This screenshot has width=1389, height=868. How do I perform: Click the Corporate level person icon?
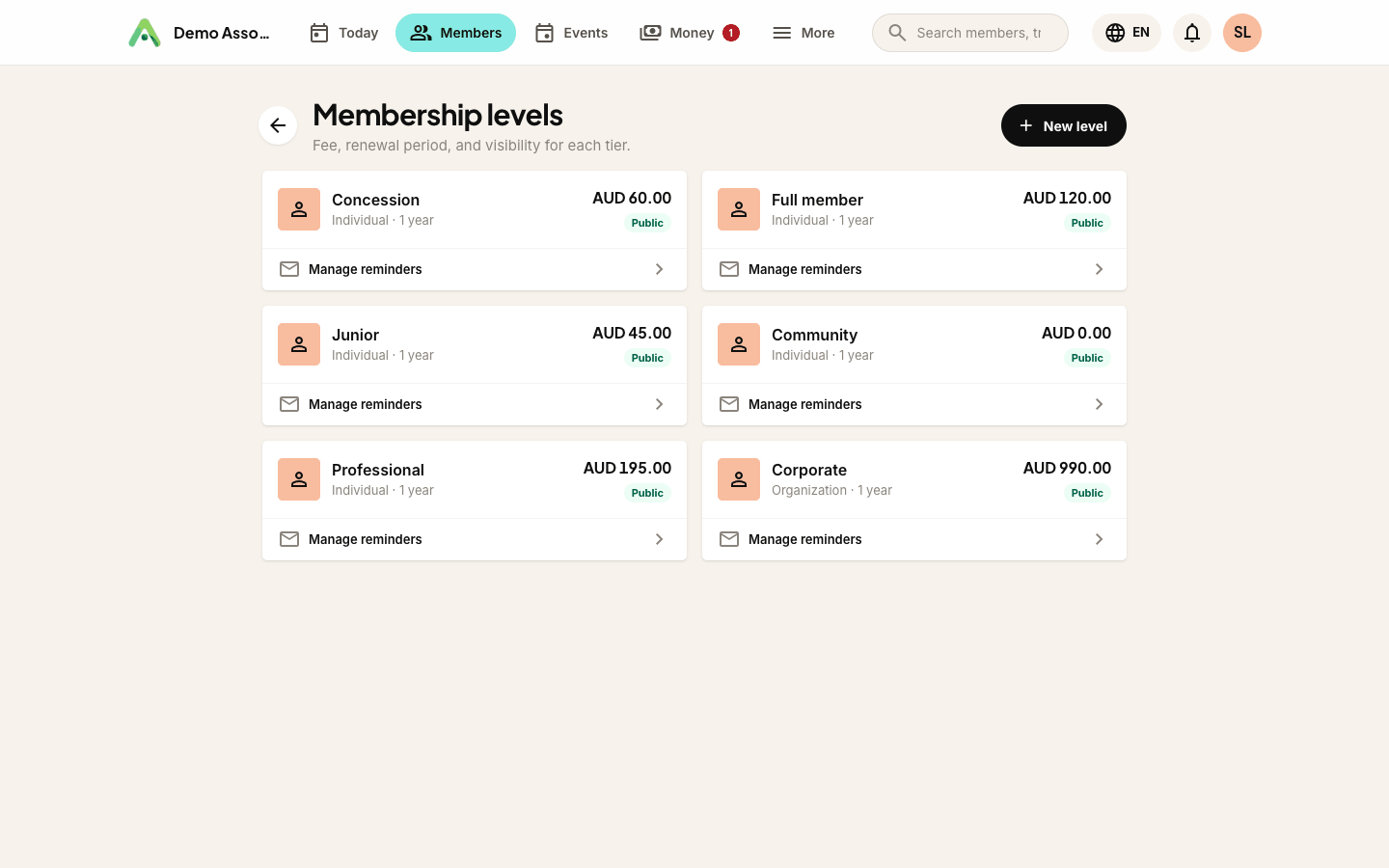(739, 479)
